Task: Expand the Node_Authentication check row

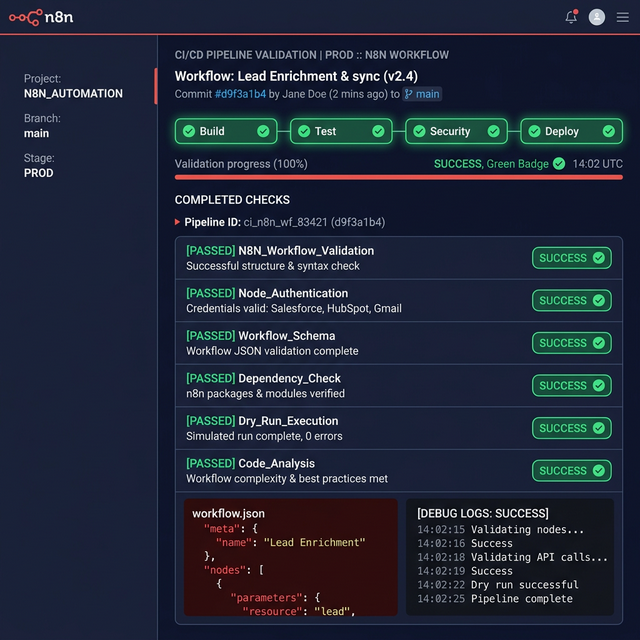Action: point(350,301)
